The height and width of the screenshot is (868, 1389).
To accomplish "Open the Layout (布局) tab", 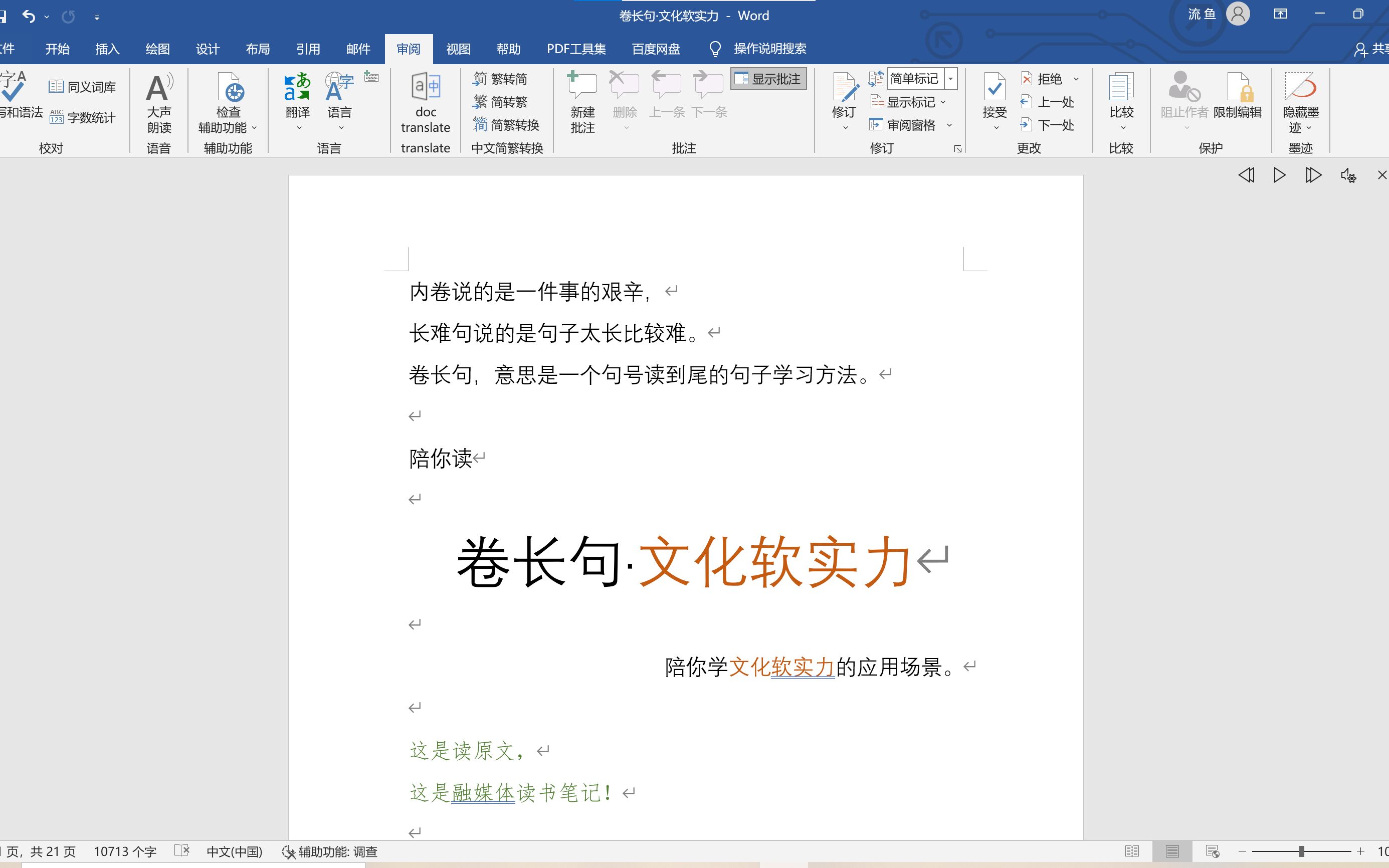I will pos(257,49).
